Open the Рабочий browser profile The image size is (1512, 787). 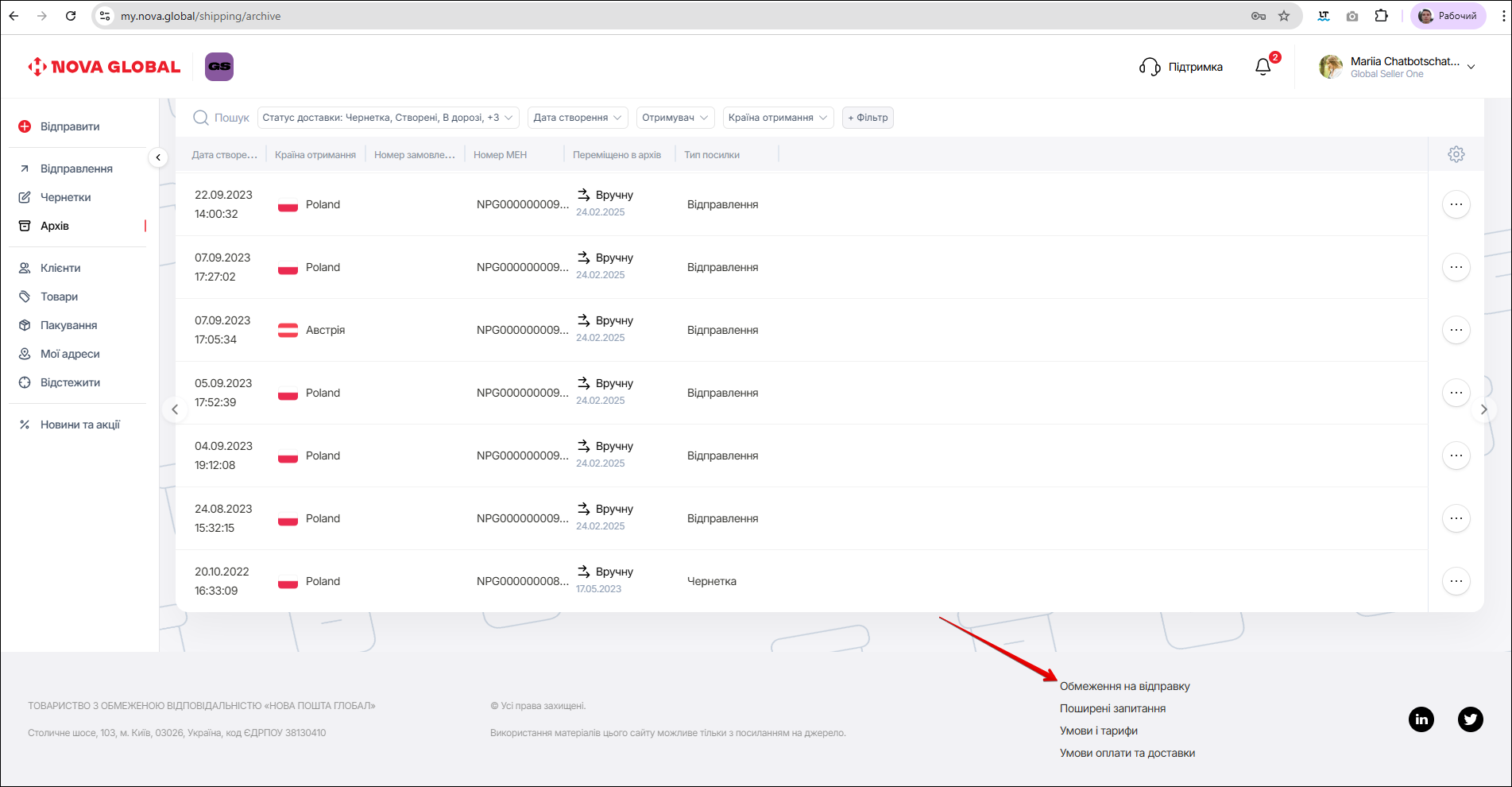coord(1448,16)
